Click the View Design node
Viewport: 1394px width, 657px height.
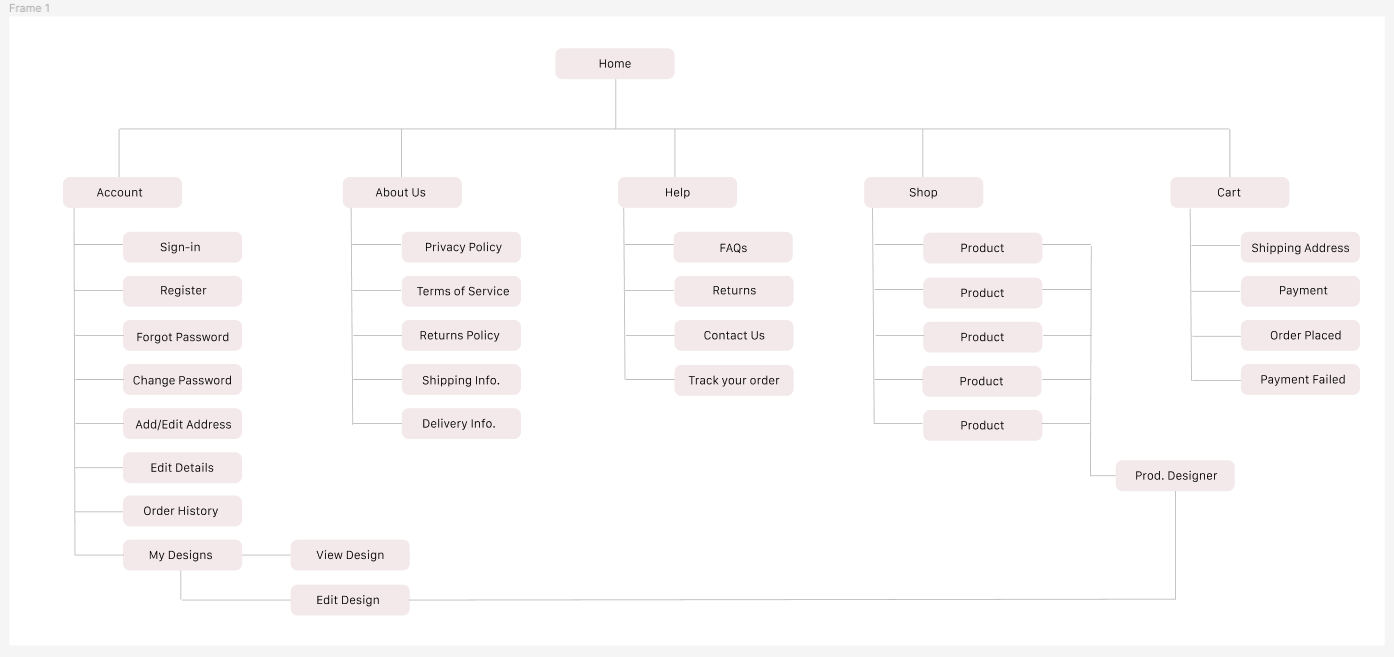click(x=350, y=555)
